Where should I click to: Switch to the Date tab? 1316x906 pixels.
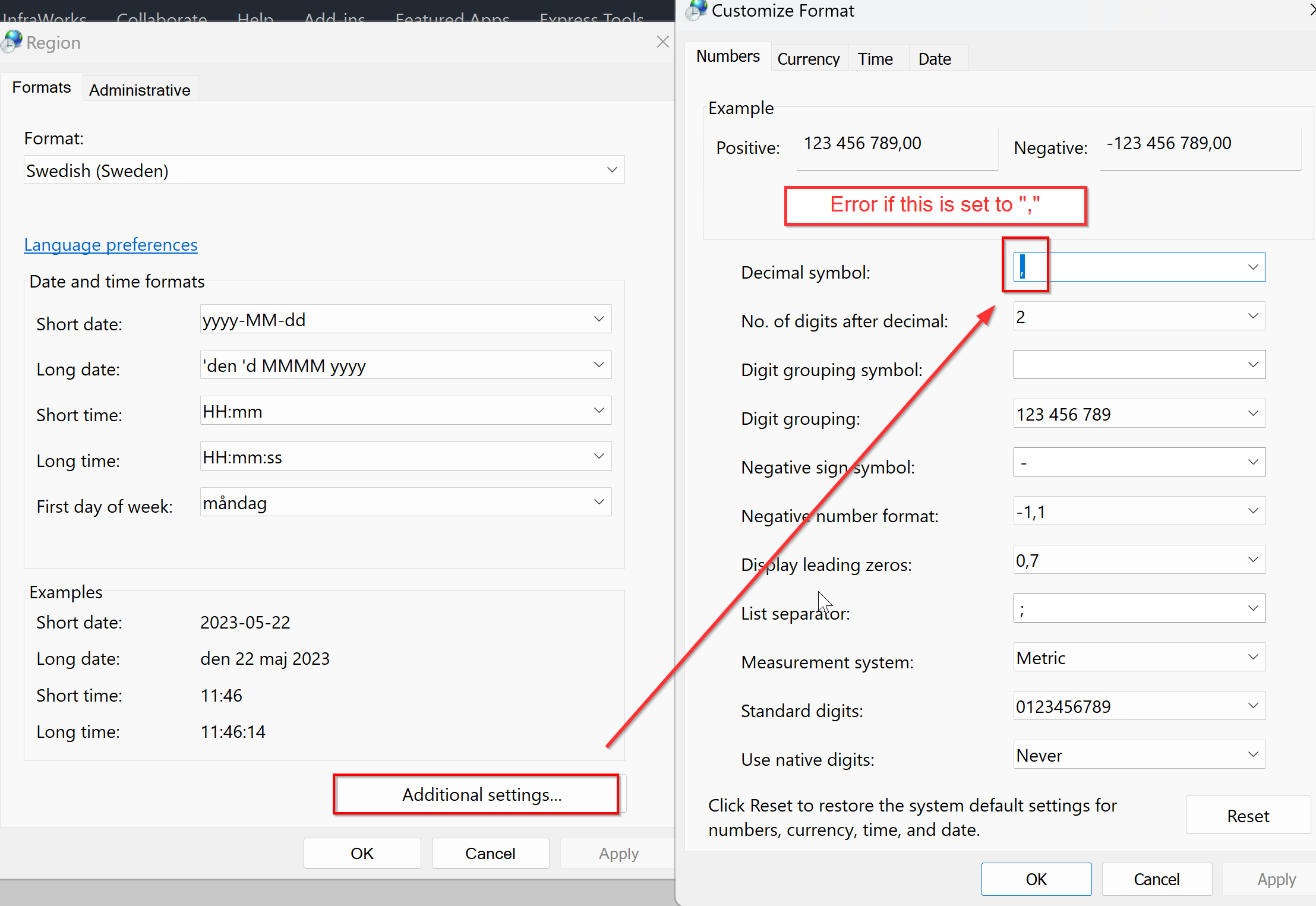(x=934, y=58)
